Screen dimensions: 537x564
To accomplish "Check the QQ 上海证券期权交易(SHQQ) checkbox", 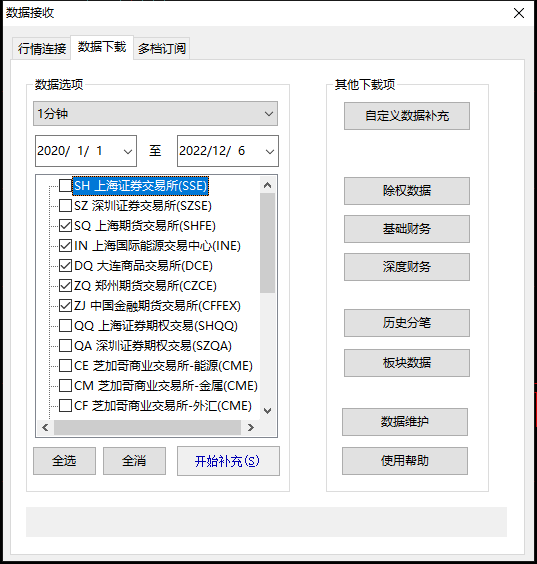I will (65, 326).
